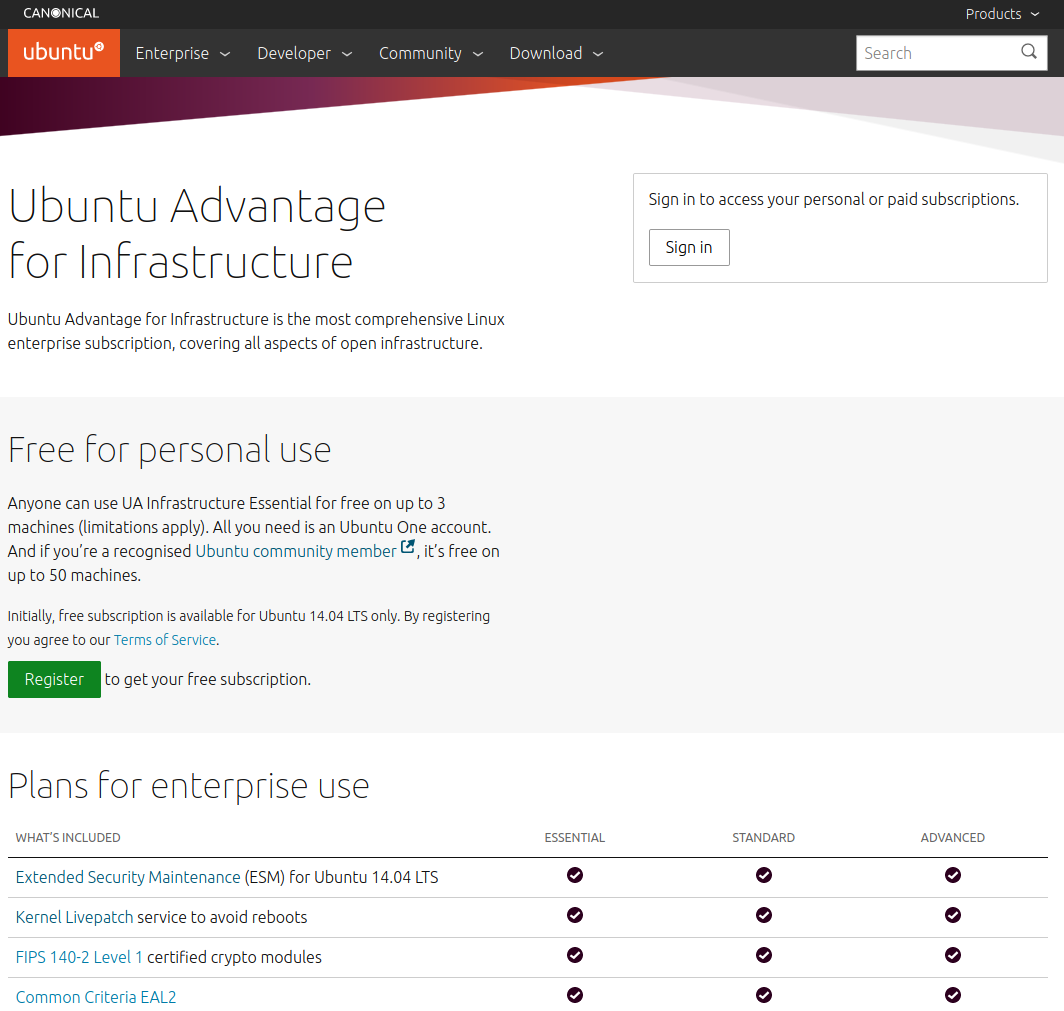Click FIPS 140-2 checkmark under Standard
This screenshot has width=1064, height=1011.
(763, 955)
